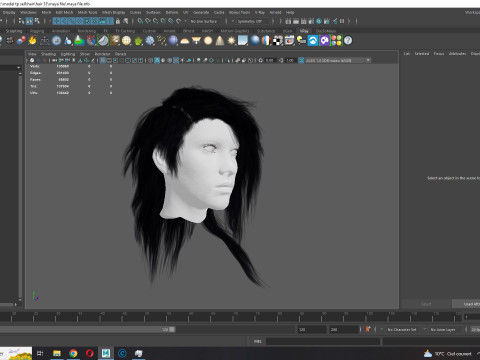Image resolution: width=480 pixels, height=360 pixels.
Task: Create a V-Ray dome light from shelf
Action: click(184, 41)
